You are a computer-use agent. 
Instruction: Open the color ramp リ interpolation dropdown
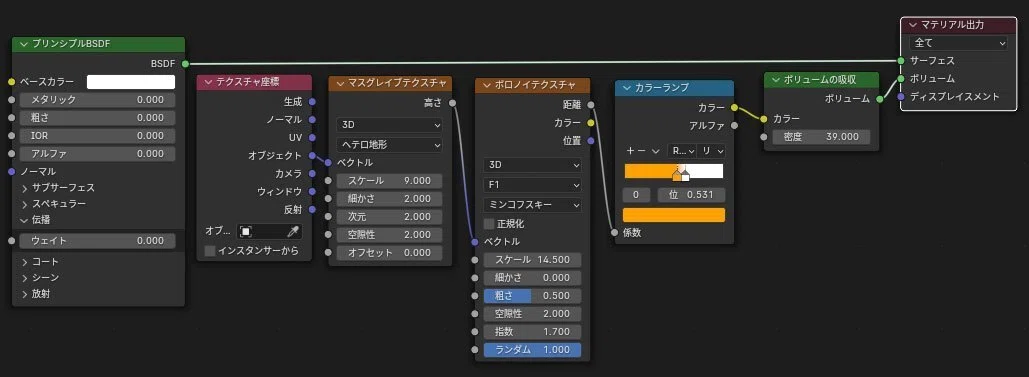[x=711, y=150]
